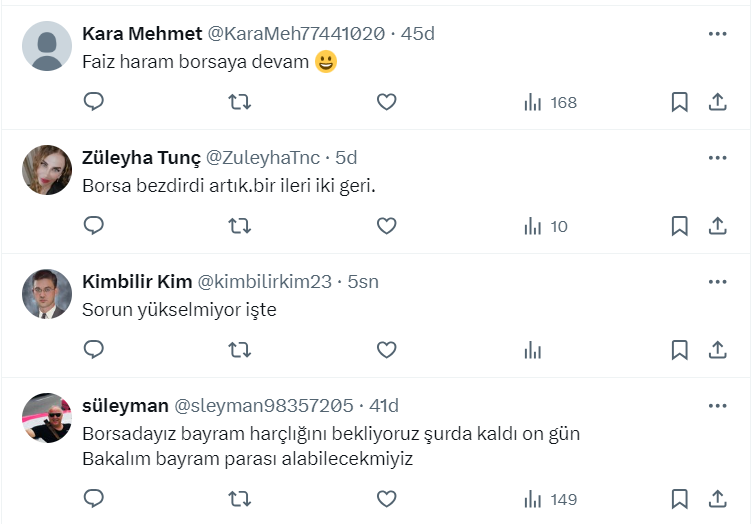Like Kara Mehmet's tweet
Viewport: 755px width, 524px height.
(387, 102)
